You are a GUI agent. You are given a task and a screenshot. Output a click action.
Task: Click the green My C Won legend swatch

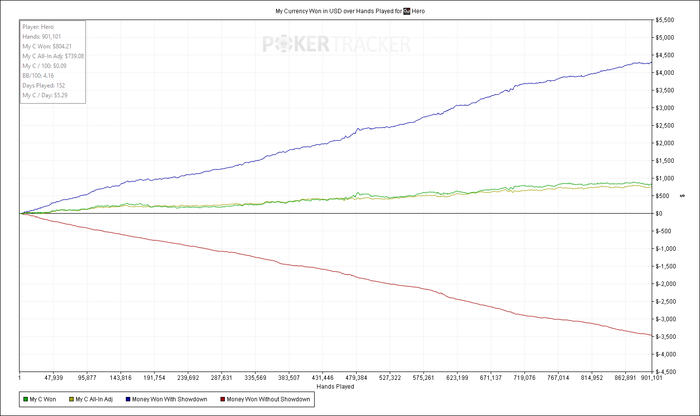click(25, 399)
